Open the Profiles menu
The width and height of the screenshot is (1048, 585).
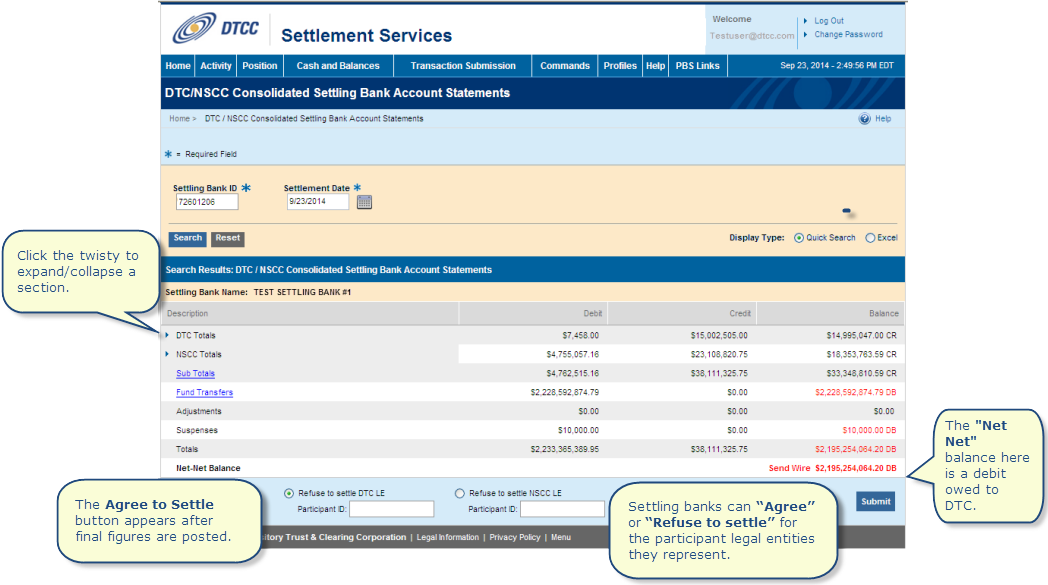tap(620, 66)
